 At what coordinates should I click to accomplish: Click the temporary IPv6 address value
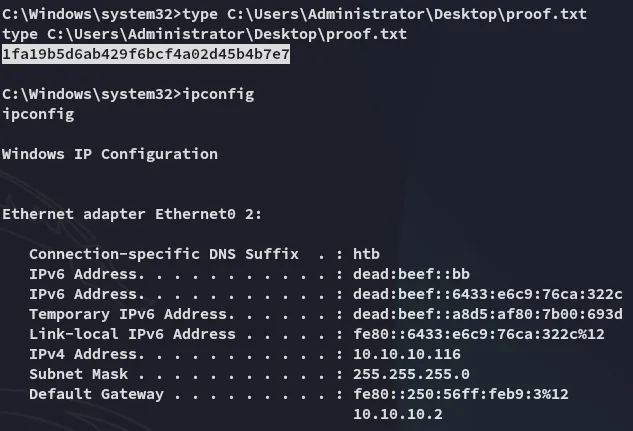[487, 314]
